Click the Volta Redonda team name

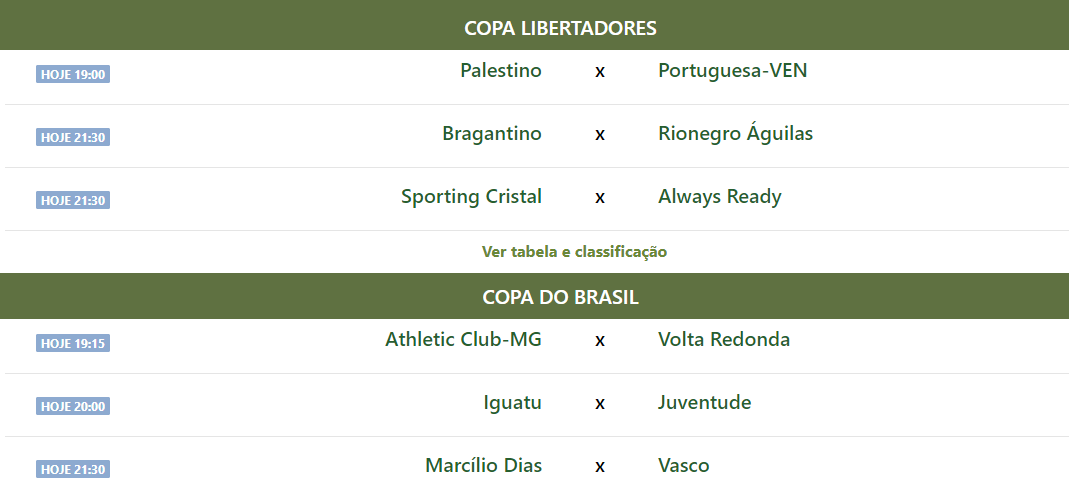[x=724, y=340]
